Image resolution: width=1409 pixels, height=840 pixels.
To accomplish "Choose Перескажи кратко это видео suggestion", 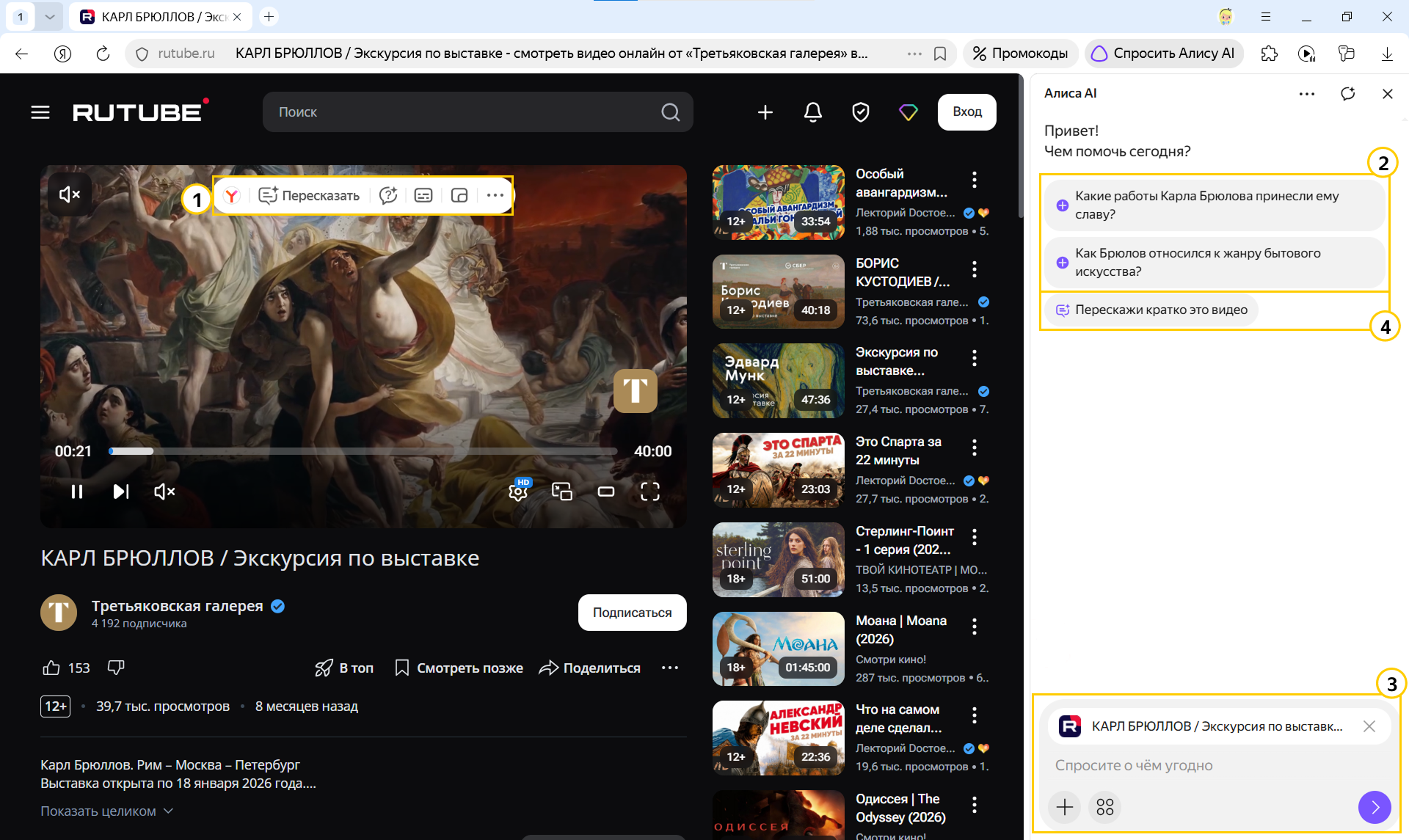I will click(1151, 310).
